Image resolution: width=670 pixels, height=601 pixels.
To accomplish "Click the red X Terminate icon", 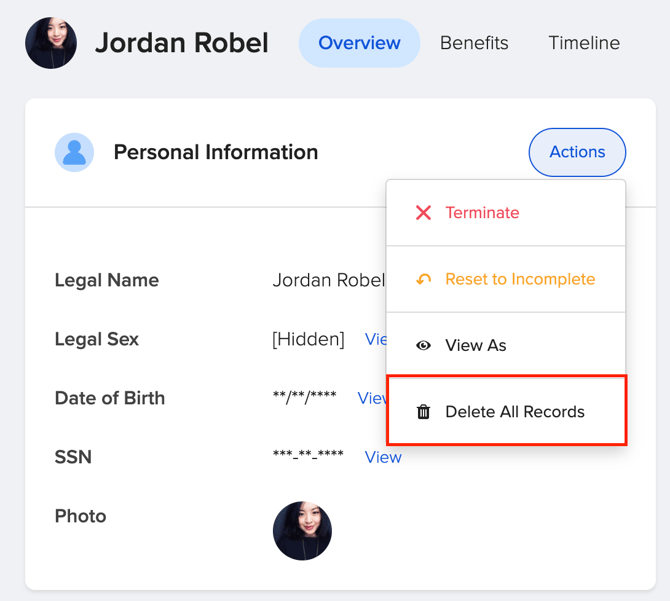I will pos(423,213).
